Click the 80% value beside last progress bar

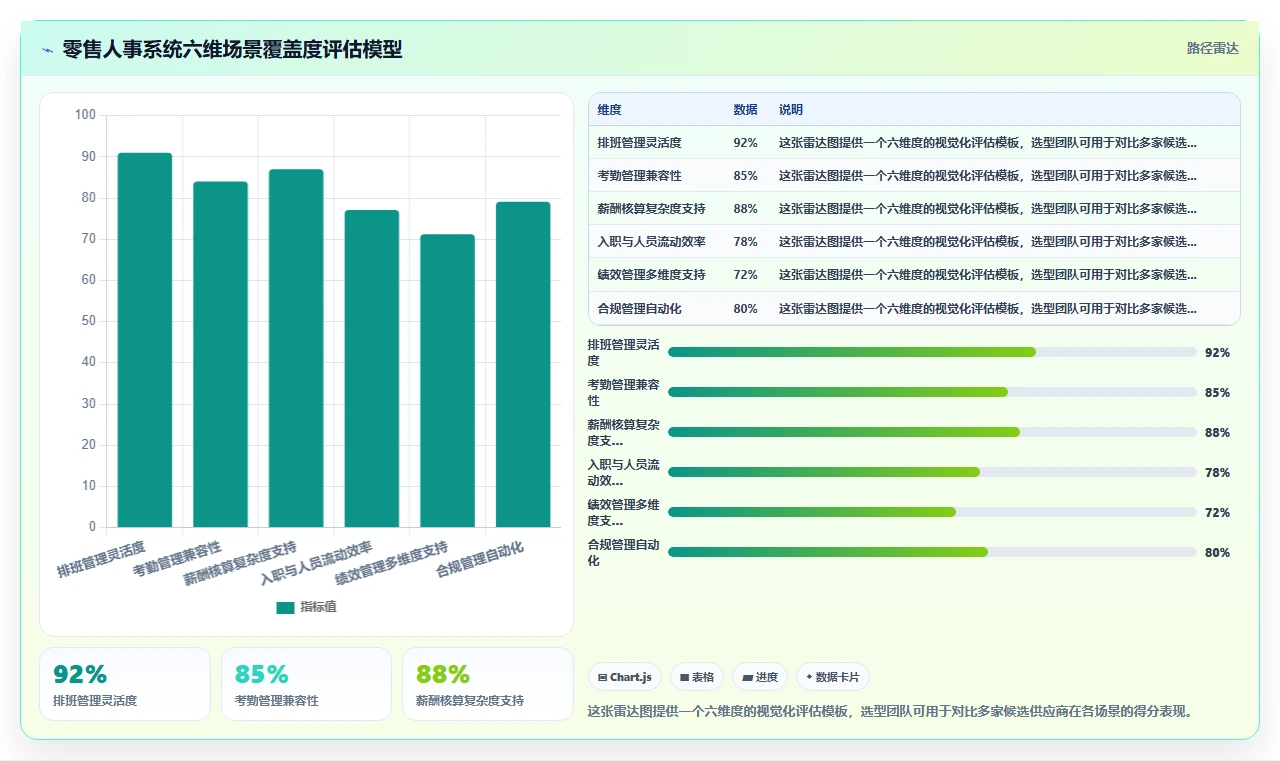click(x=1217, y=553)
